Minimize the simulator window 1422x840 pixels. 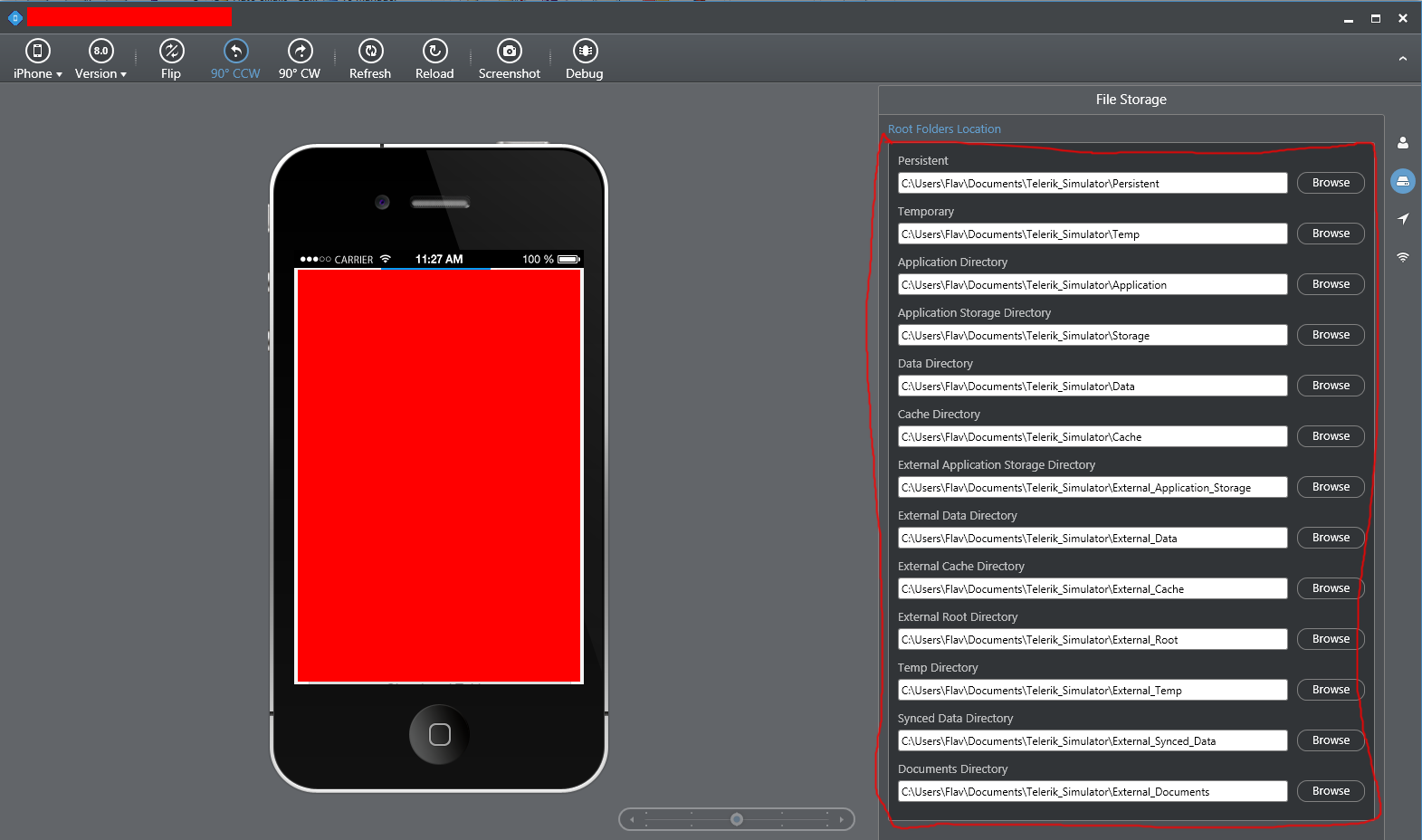pyautogui.click(x=1349, y=18)
